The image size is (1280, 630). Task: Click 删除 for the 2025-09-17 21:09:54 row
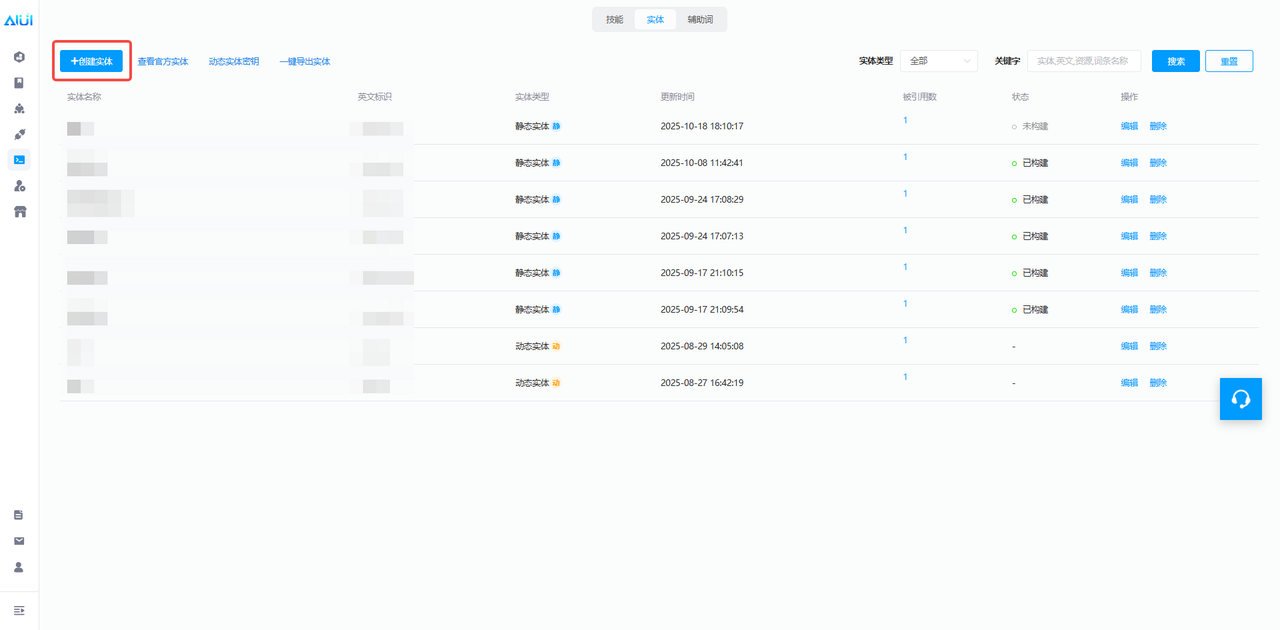[x=1158, y=310]
